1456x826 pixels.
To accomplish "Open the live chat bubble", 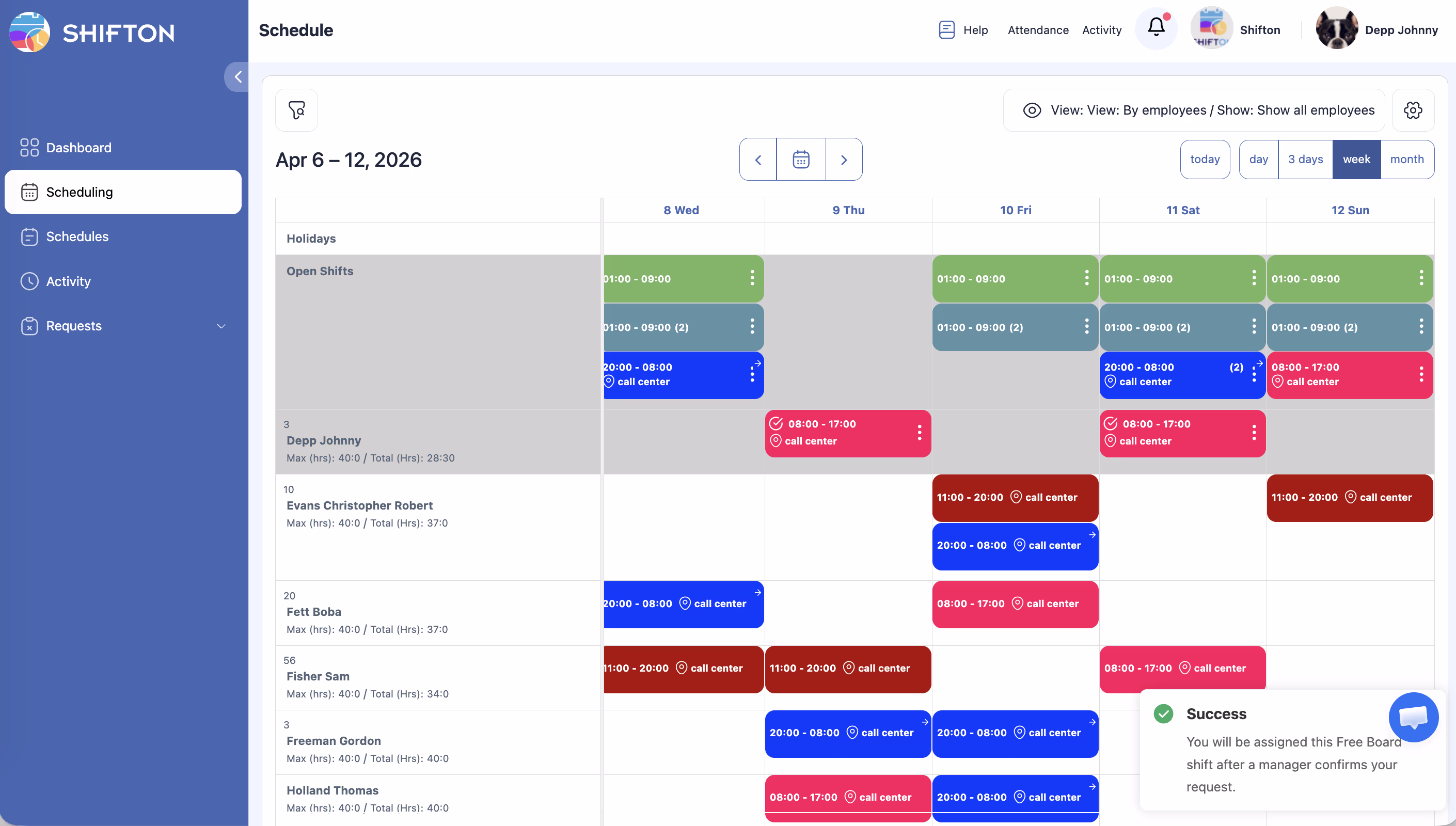I will point(1413,717).
